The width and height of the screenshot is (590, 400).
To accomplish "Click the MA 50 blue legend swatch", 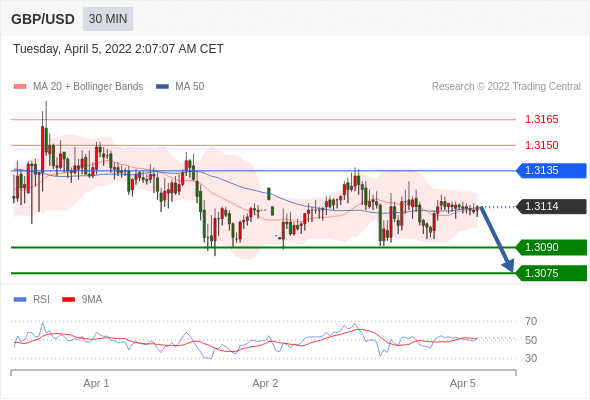I will click(162, 87).
